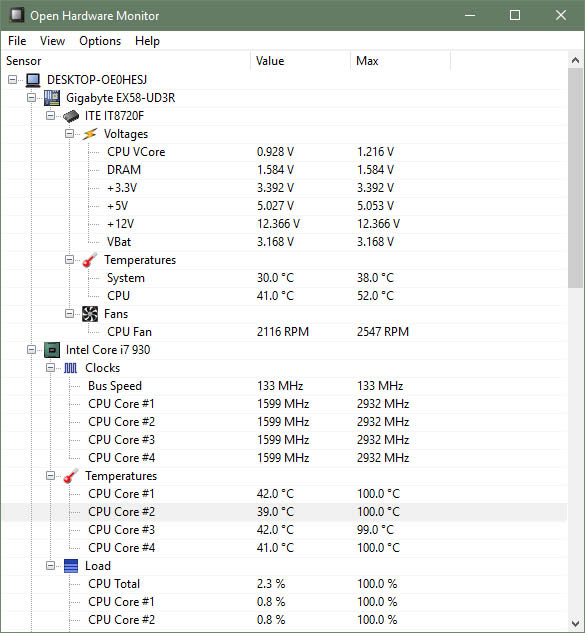585x633 pixels.
Task: Select CPU Core #4 under Clocks
Action: click(284, 458)
